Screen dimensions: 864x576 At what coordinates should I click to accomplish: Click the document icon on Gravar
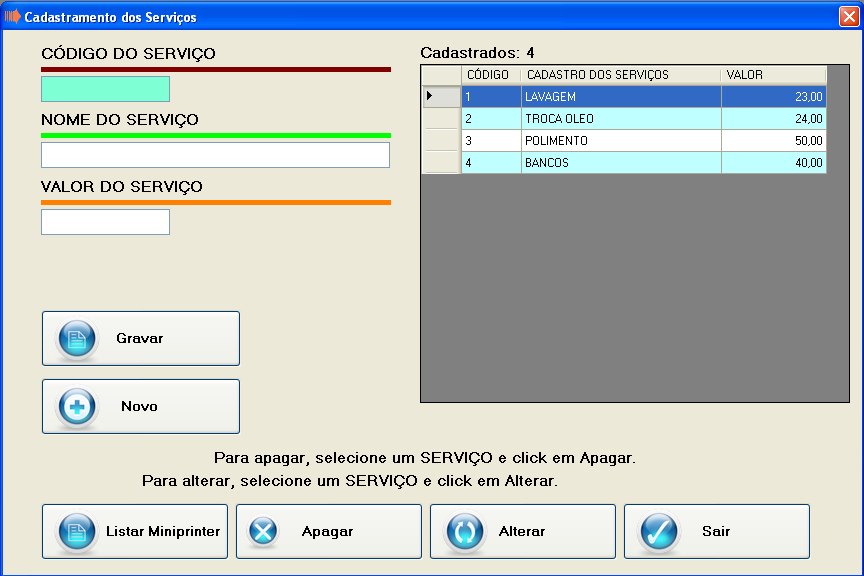tap(77, 338)
